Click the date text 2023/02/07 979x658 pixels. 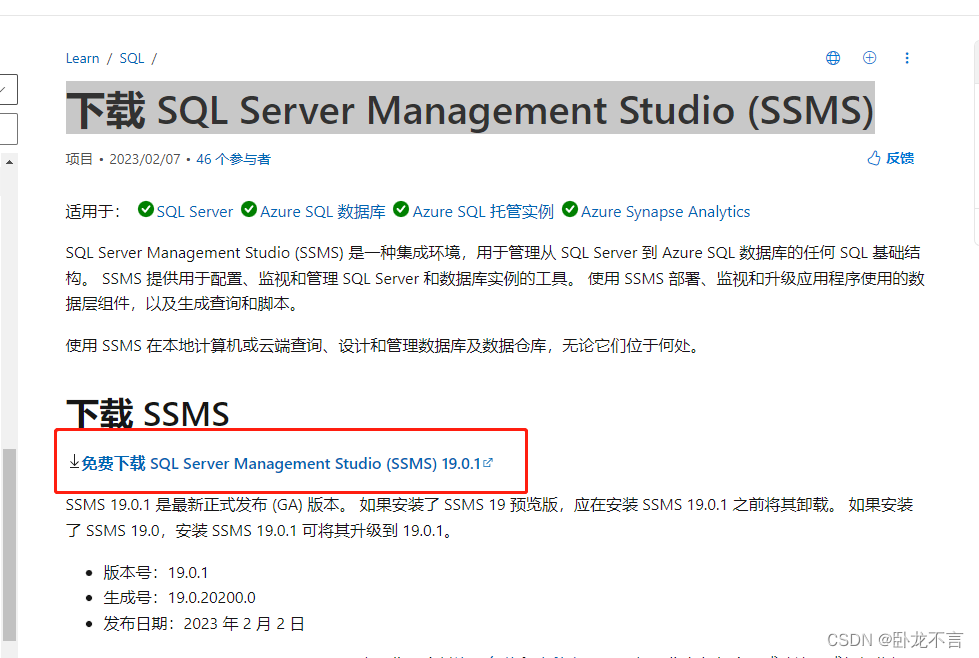click(145, 159)
